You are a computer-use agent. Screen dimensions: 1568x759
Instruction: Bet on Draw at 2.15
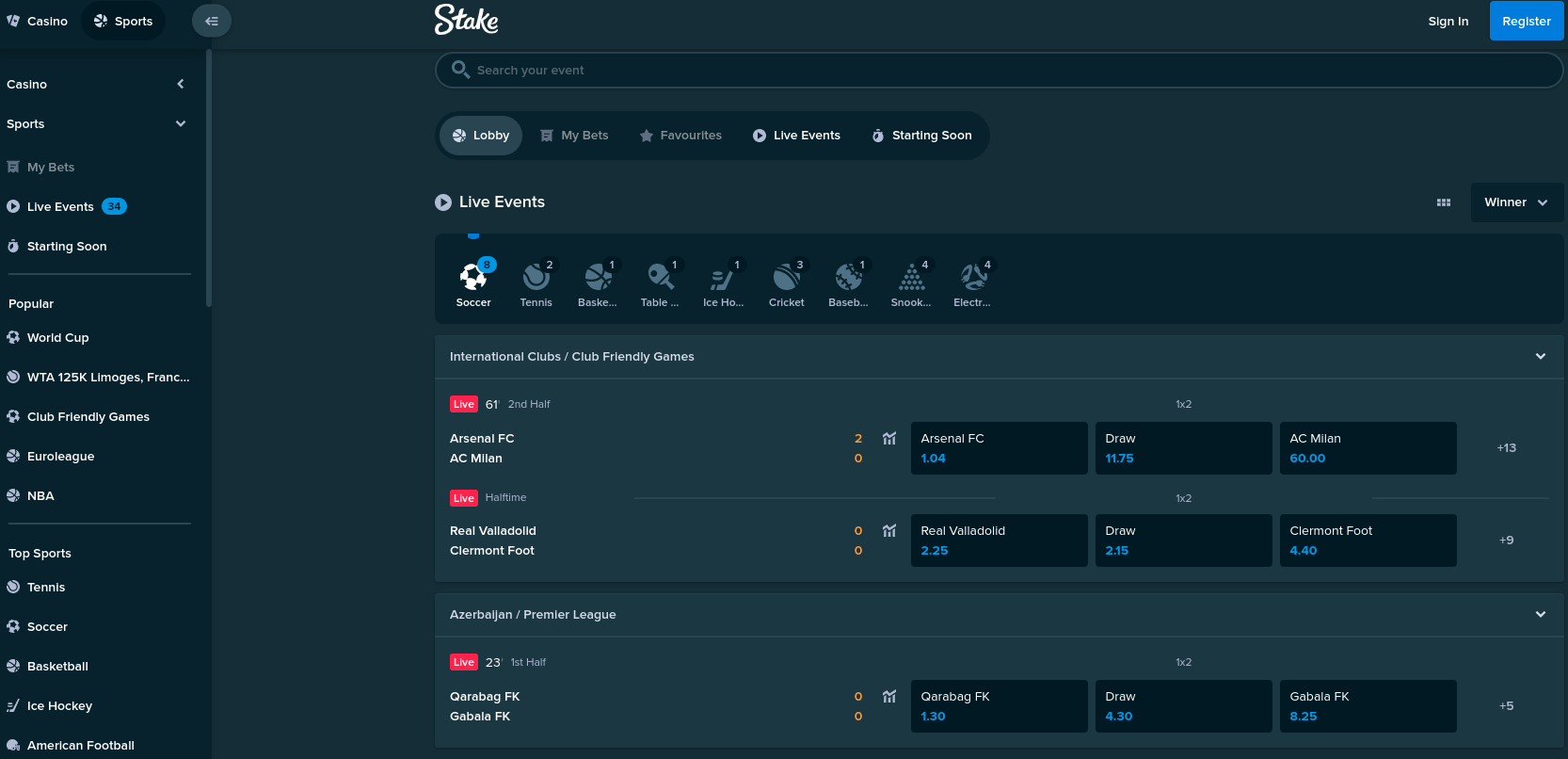pyautogui.click(x=1184, y=541)
